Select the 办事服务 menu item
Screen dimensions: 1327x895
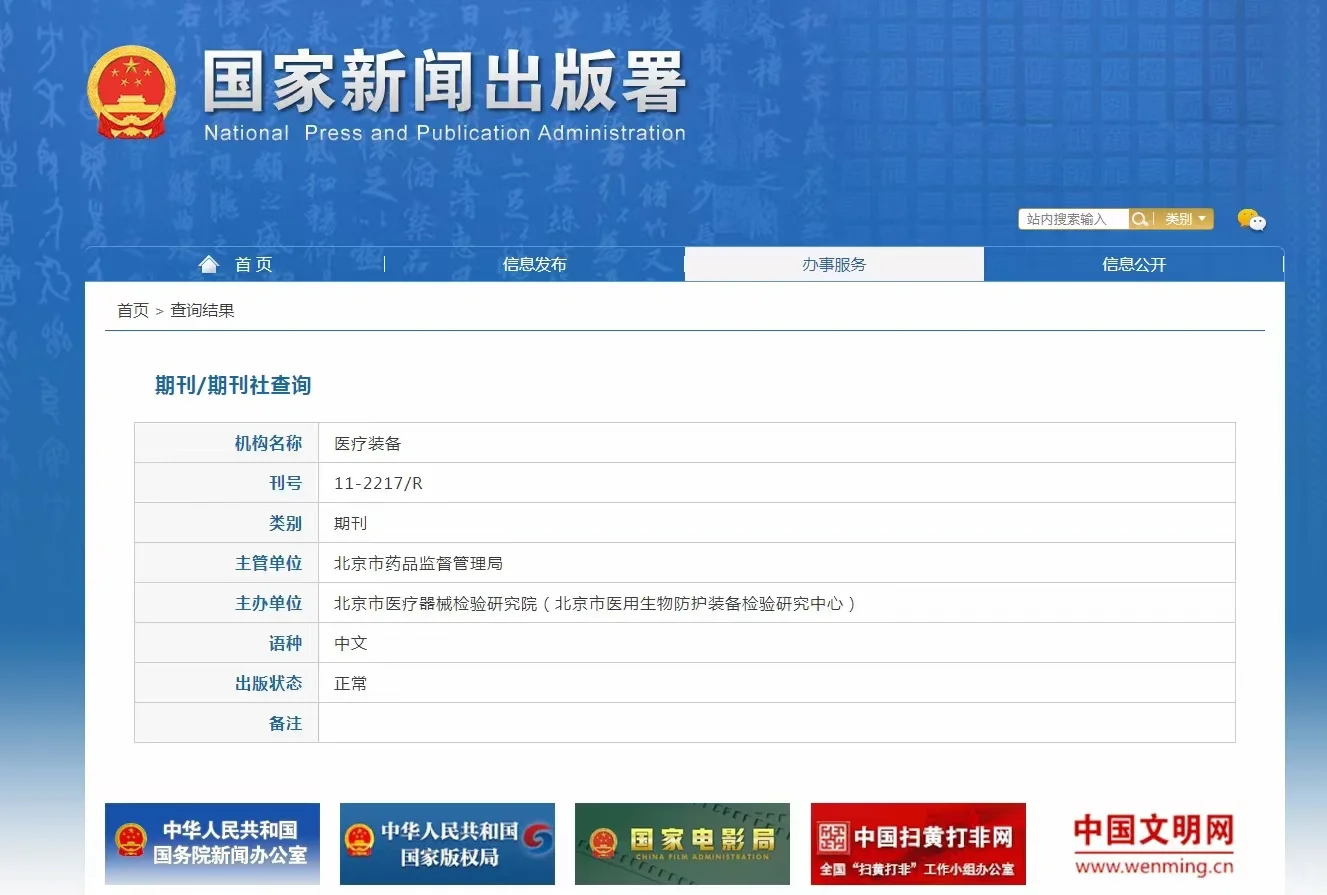833,263
